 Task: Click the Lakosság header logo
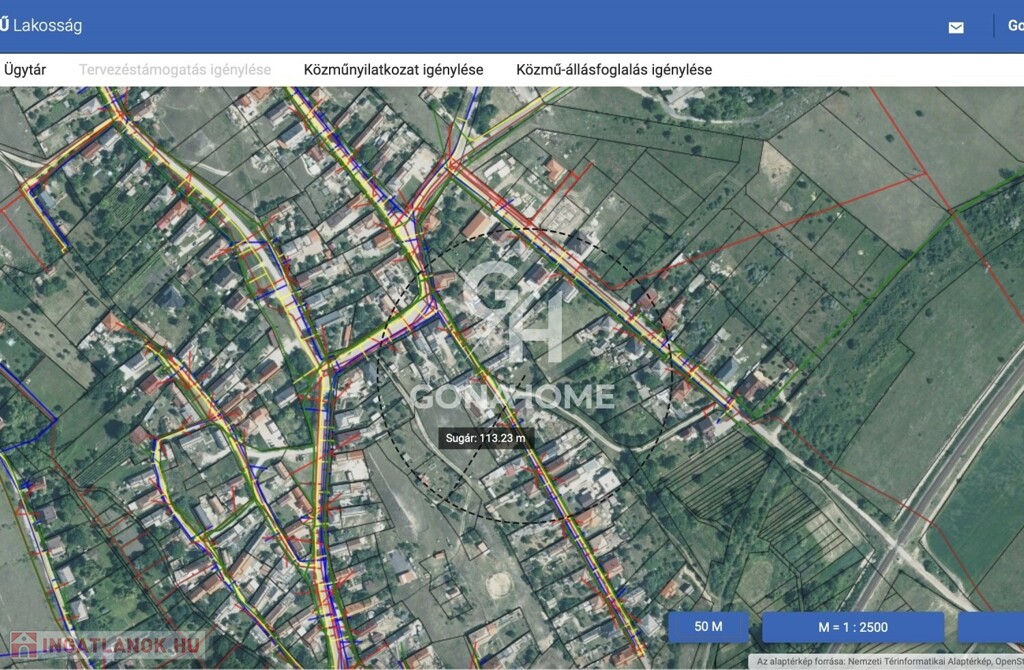pos(42,25)
